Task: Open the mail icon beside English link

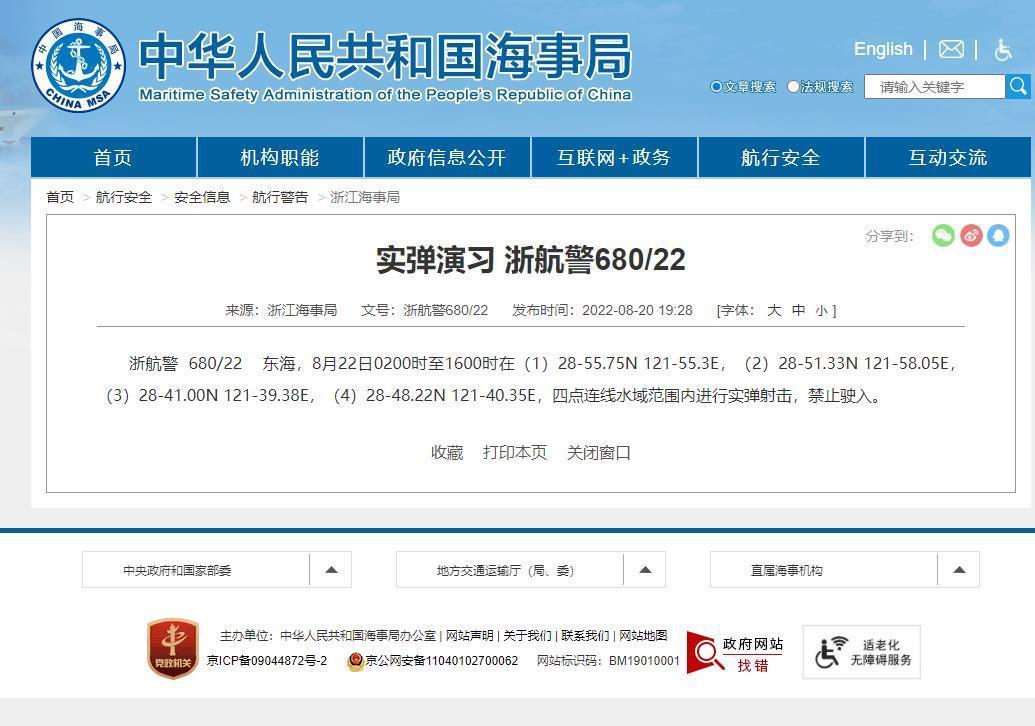Action: 950,48
